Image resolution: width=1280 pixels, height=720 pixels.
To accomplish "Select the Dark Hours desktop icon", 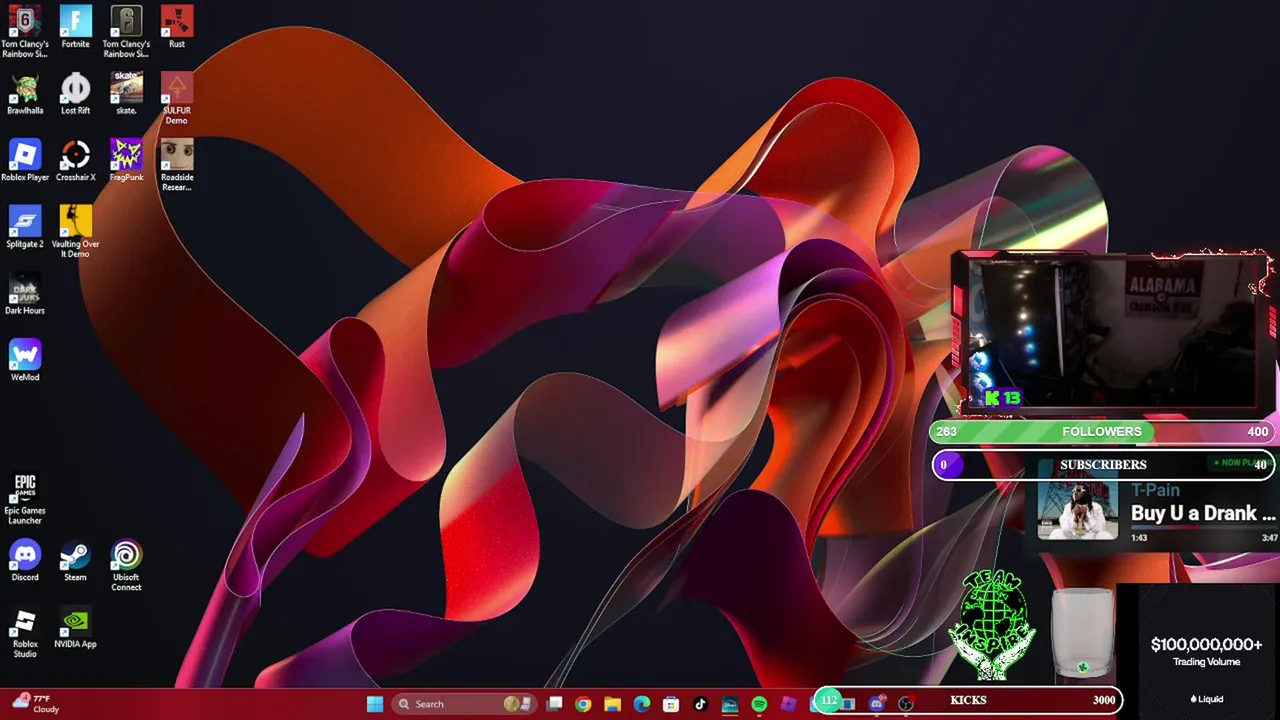I will [x=25, y=294].
